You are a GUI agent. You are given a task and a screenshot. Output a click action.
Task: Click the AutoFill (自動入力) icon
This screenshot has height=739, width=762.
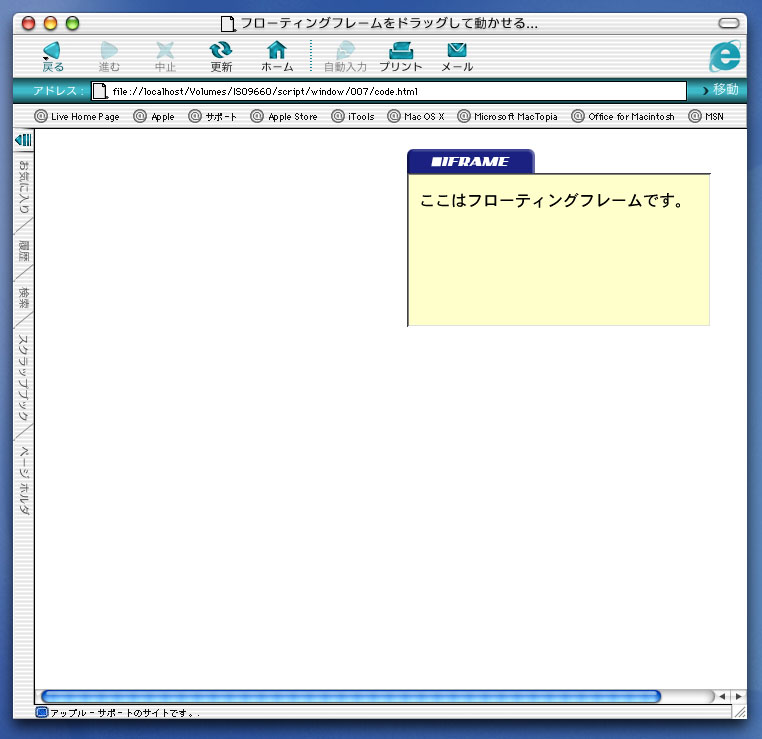(345, 51)
